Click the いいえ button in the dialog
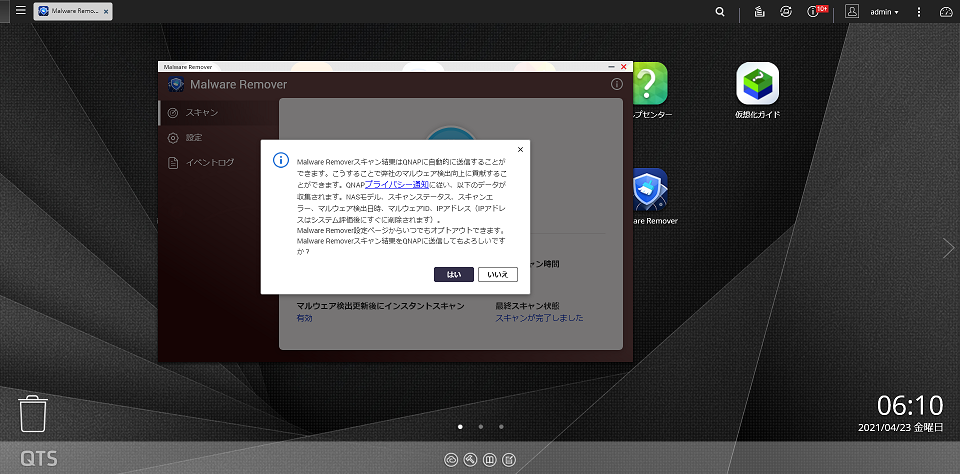The image size is (960, 474). pos(498,274)
